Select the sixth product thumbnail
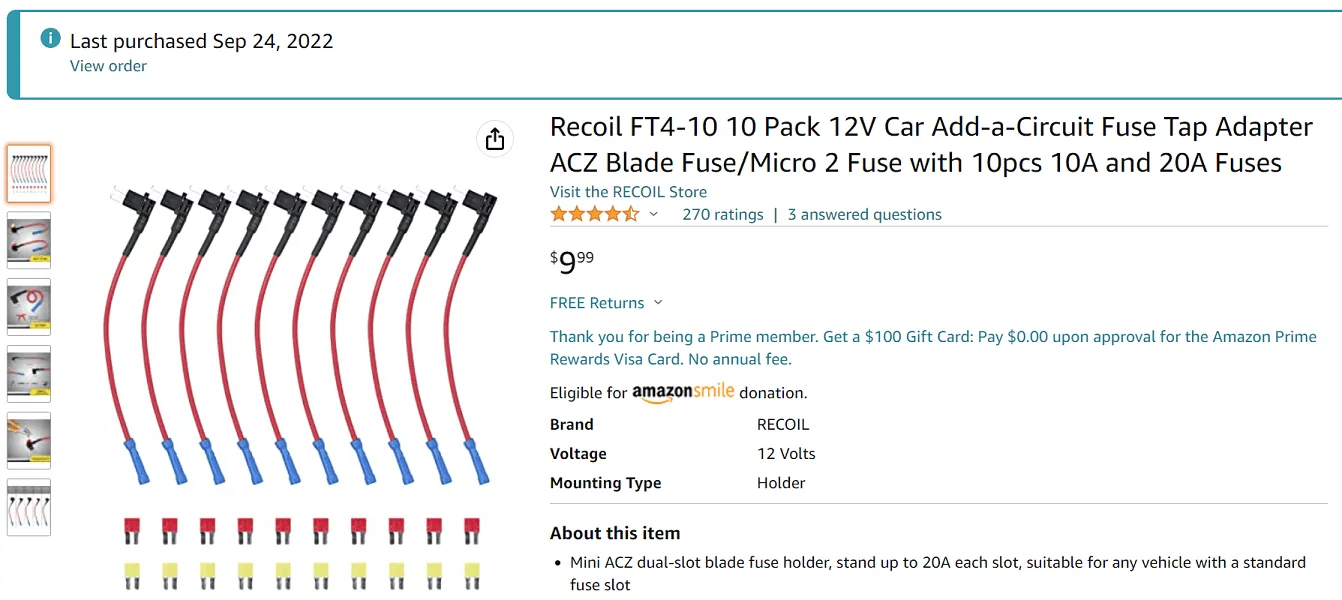Viewport: 1342px width, 600px height. pyautogui.click(x=29, y=508)
